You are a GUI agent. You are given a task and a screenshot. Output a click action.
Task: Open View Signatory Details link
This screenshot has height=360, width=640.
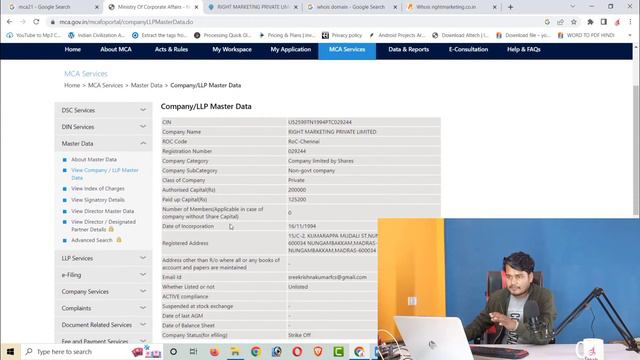98,200
